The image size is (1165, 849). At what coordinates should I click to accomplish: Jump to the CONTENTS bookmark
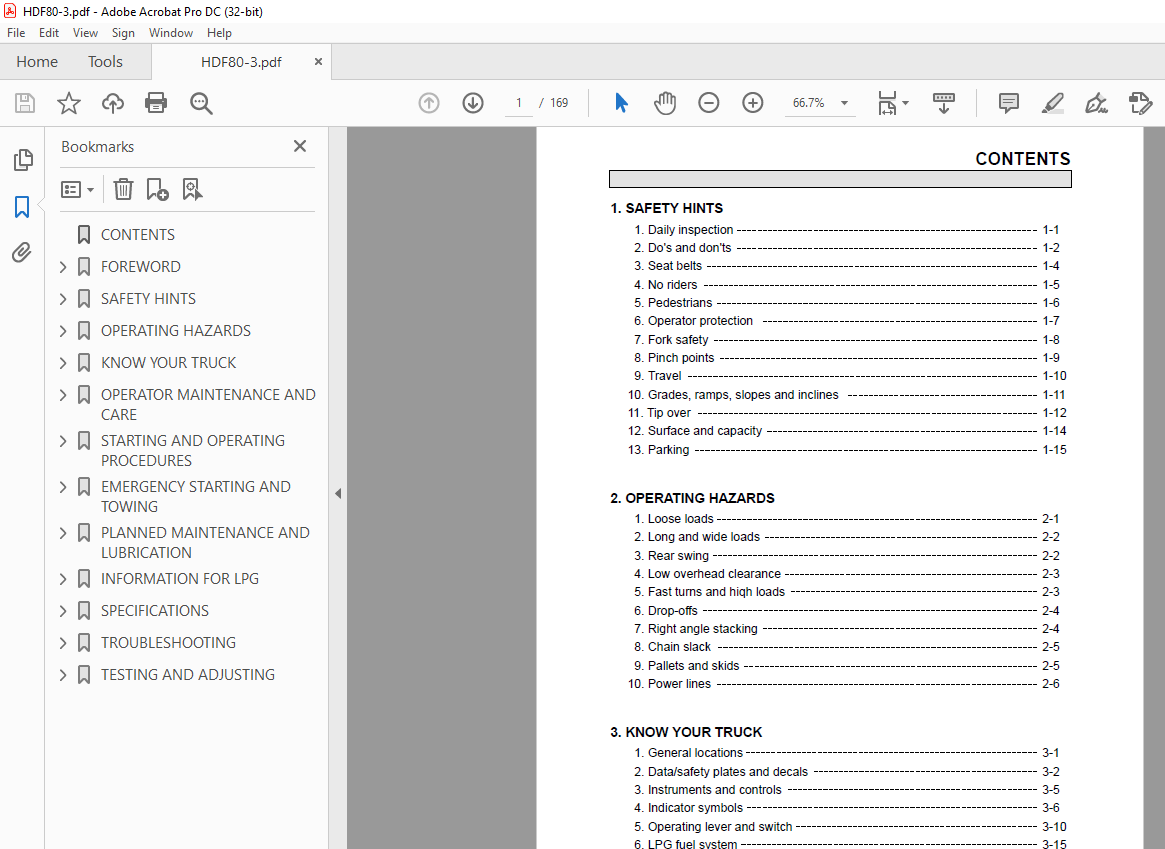[x=137, y=235]
